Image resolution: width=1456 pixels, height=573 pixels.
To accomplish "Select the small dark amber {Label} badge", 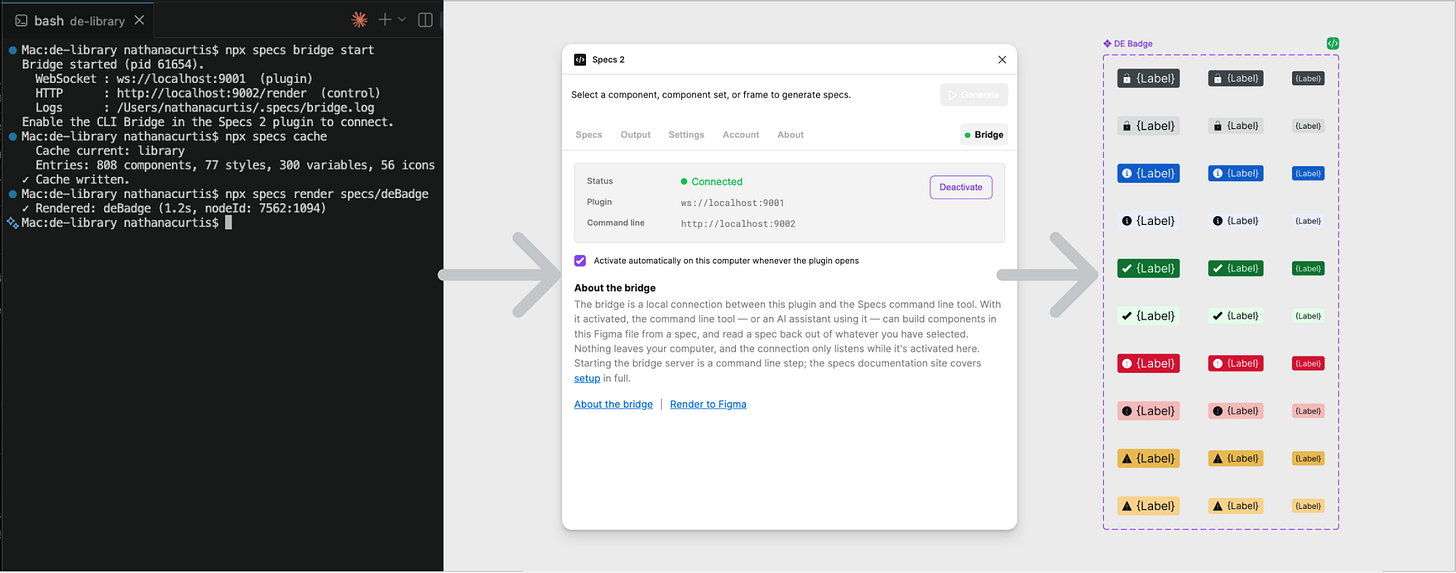I will tap(1308, 458).
